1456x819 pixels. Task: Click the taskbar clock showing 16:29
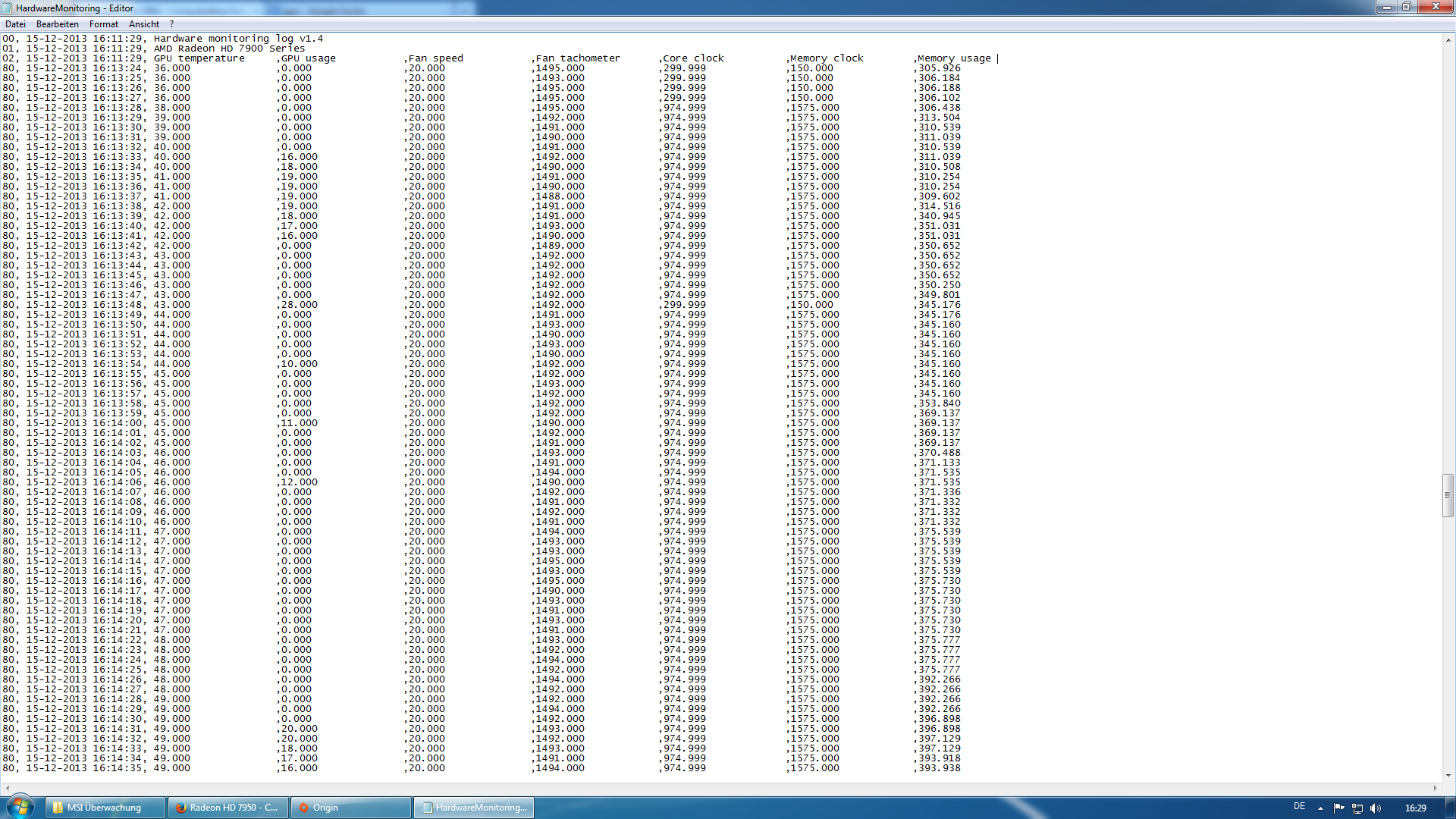(x=1415, y=808)
